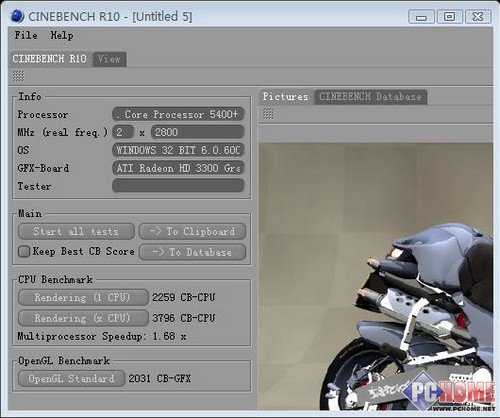The image size is (500, 418).
Task: Select the Pictures tab
Action: point(285,97)
